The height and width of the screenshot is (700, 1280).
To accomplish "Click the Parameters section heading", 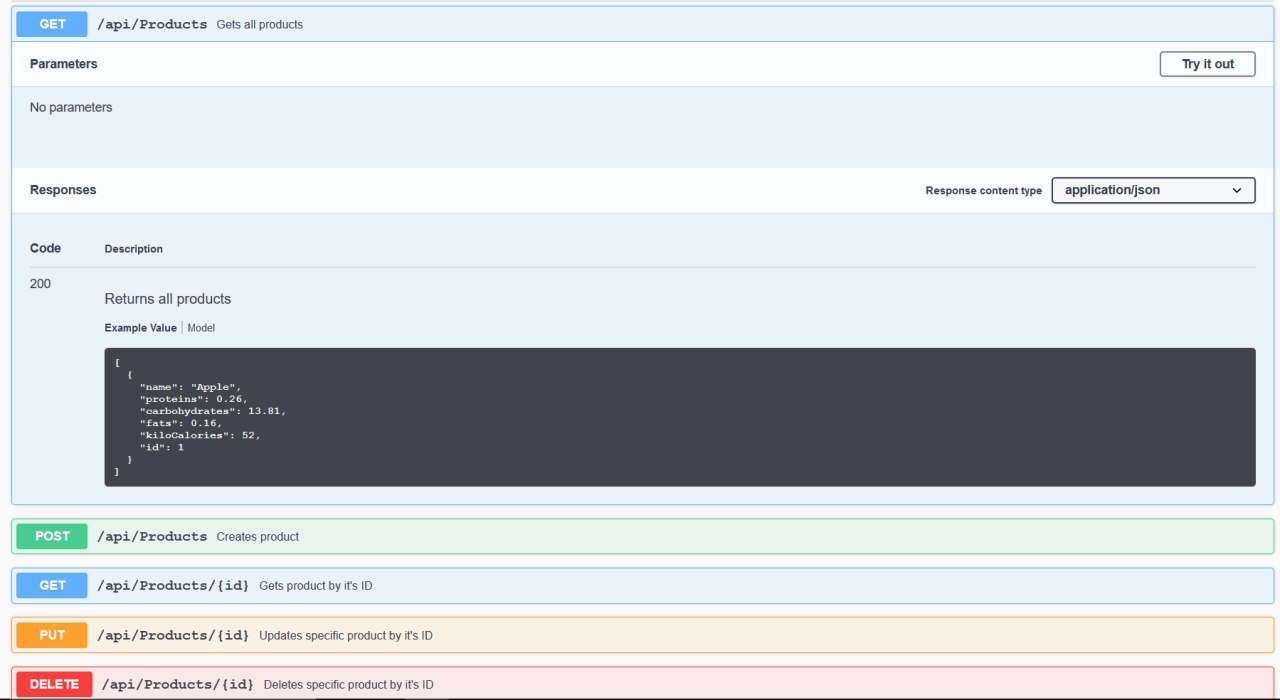I will point(64,64).
